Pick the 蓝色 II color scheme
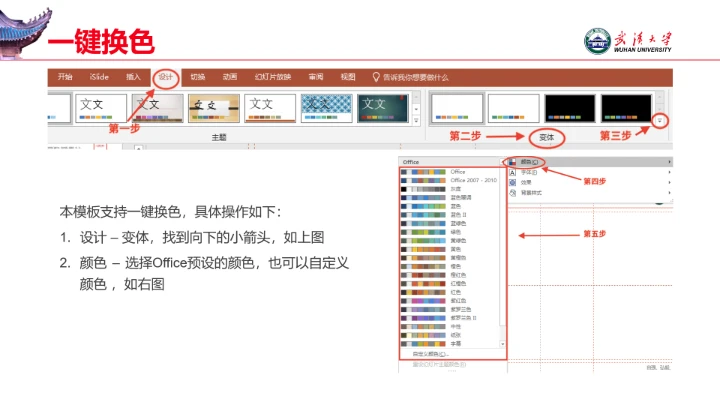The width and height of the screenshot is (720, 405). pos(449,215)
